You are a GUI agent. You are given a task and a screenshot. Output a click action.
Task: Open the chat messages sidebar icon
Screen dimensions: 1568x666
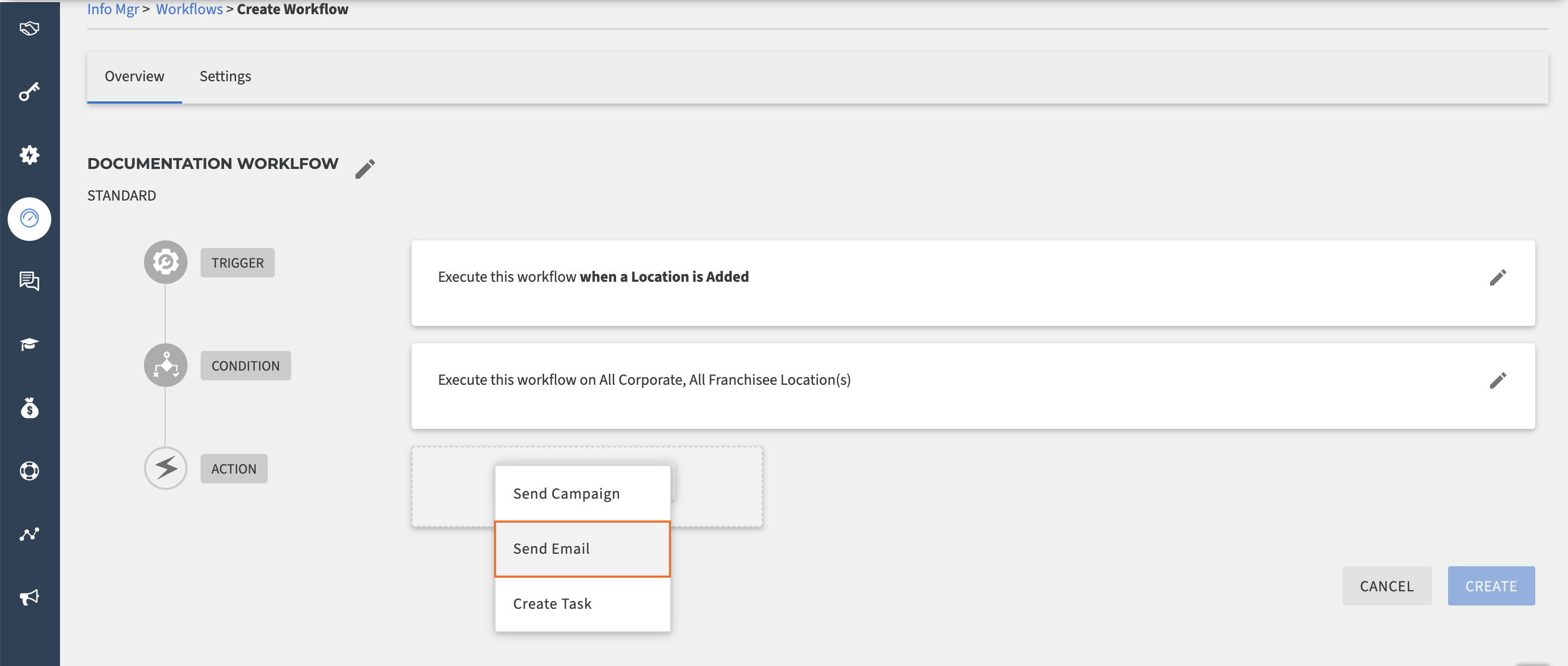coord(29,281)
